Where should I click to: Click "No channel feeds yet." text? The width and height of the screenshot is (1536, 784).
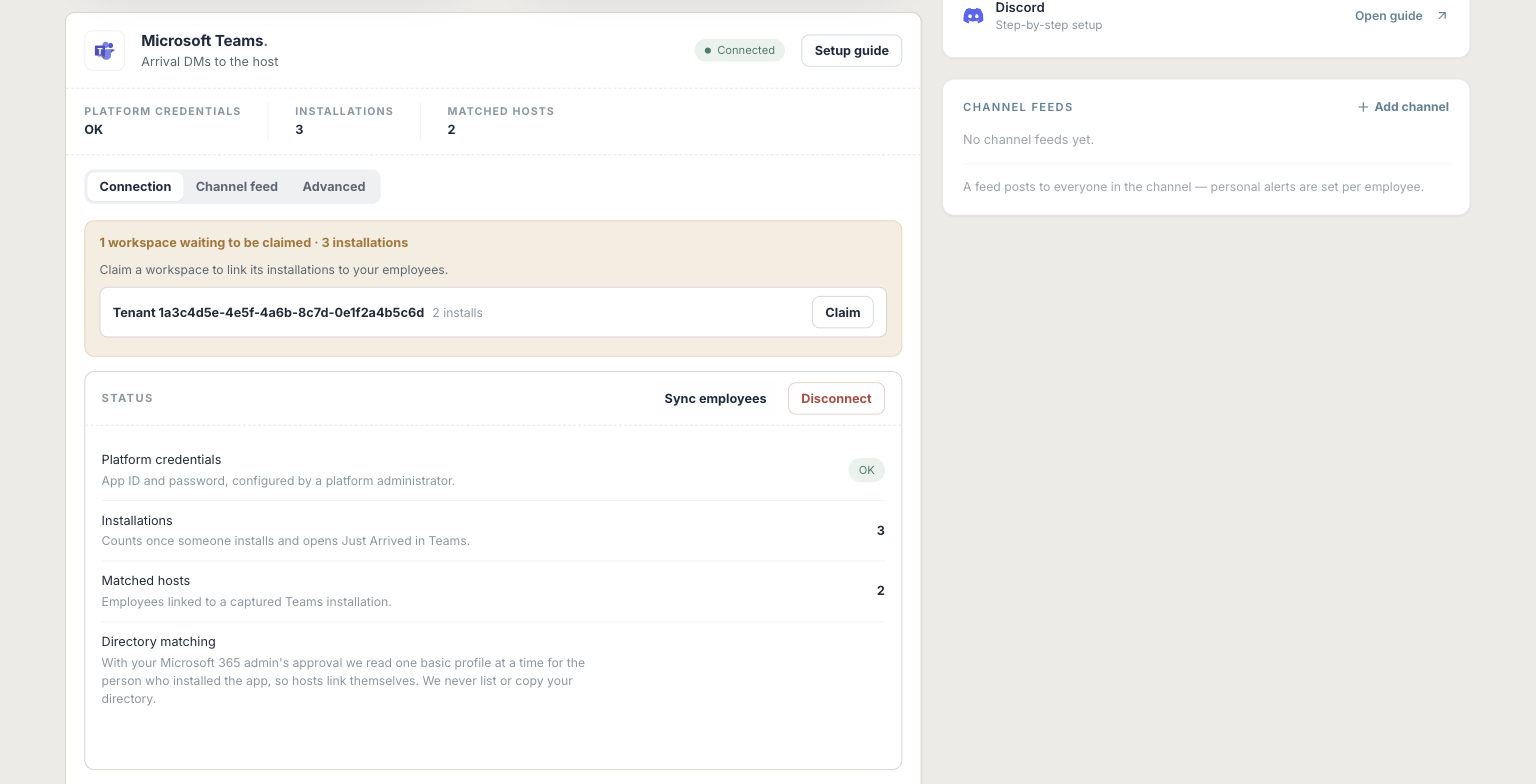tap(1028, 140)
